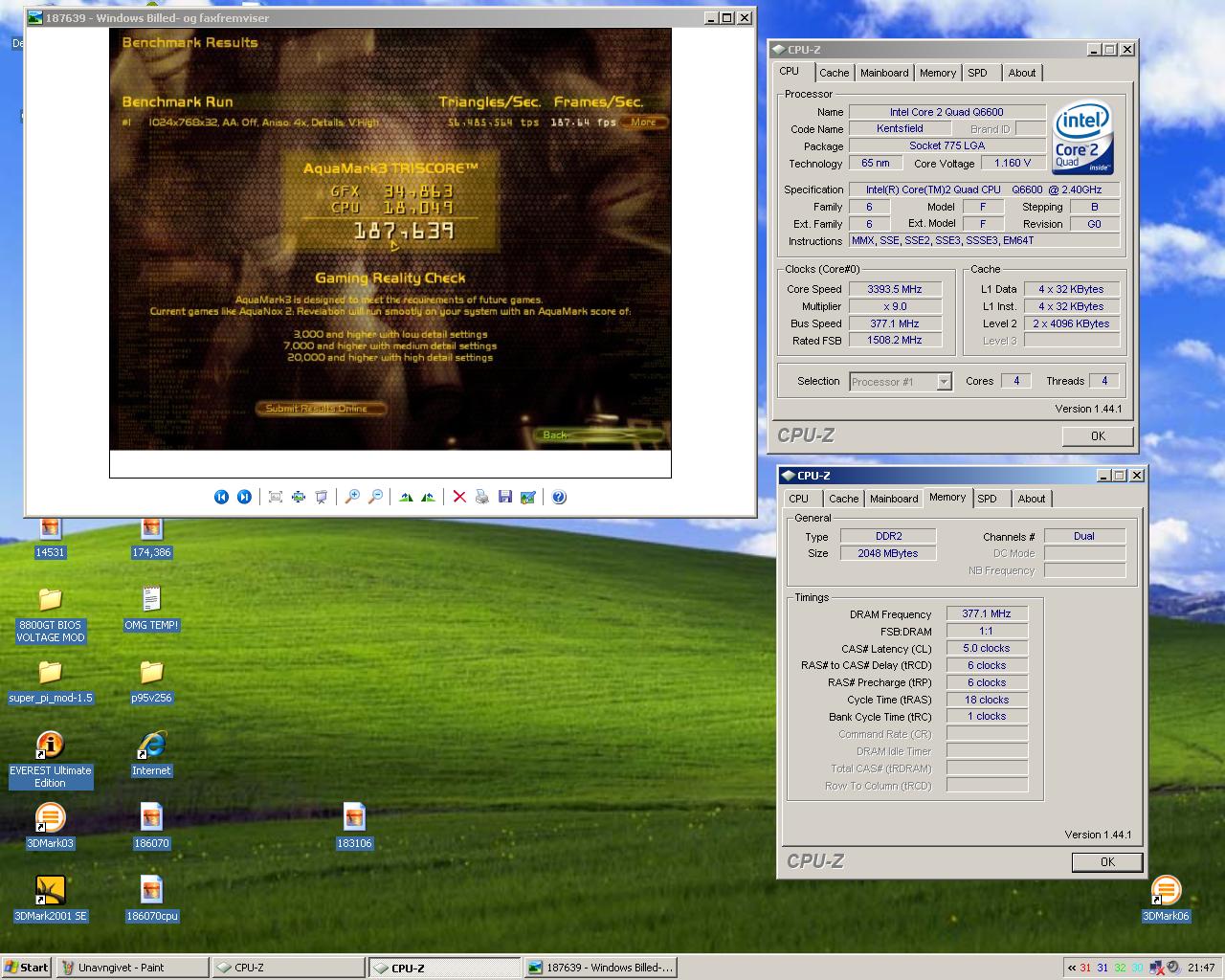Click the Memory Size 2048 MBytes value
Viewport: 1225px width, 980px height.
[888, 554]
